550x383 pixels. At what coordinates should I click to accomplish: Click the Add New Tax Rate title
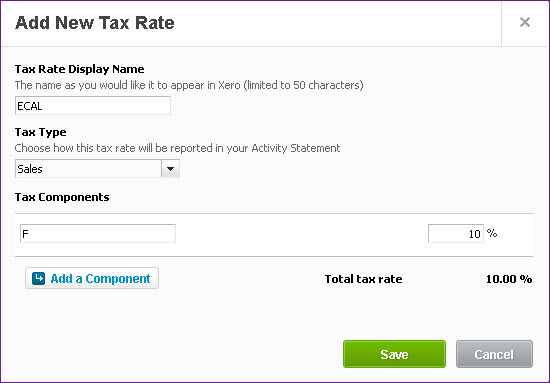(x=95, y=23)
